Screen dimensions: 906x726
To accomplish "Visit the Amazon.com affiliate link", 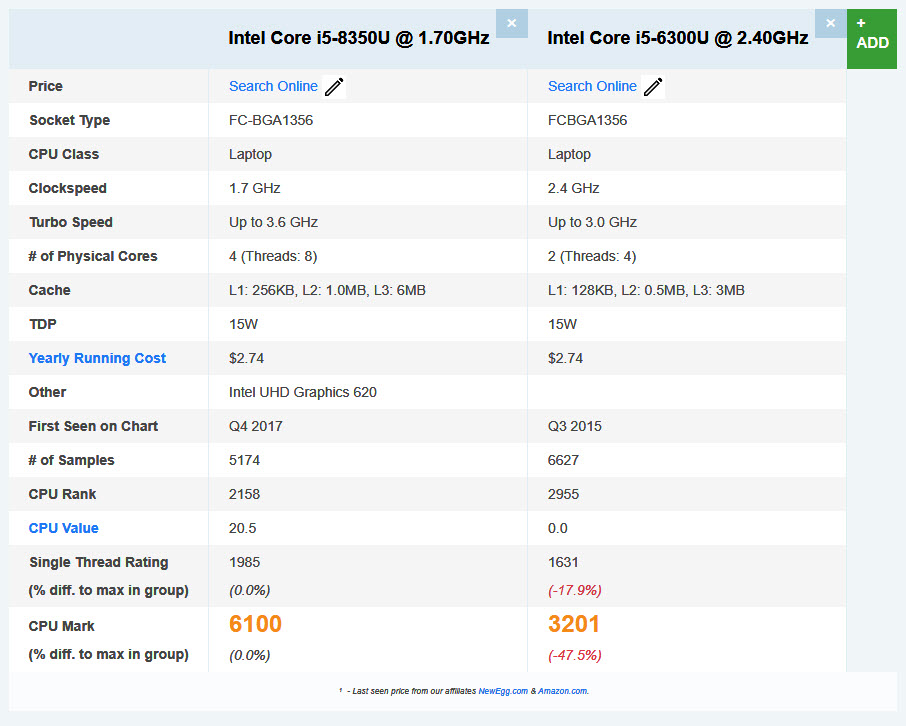I will [562, 690].
